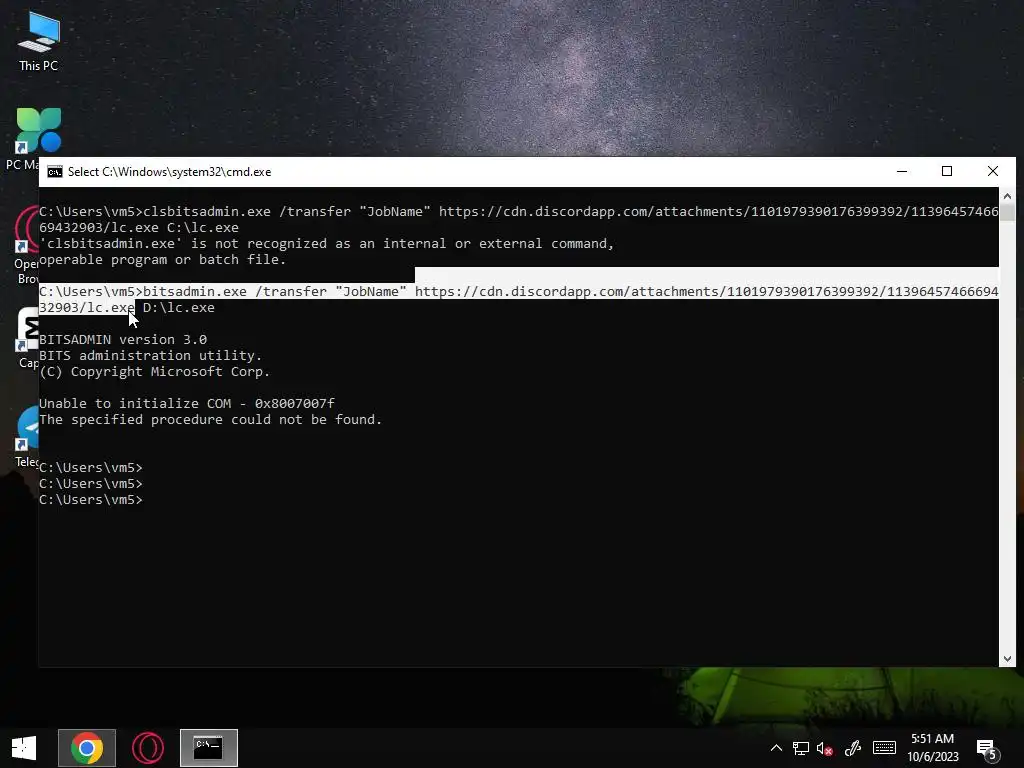Open the clock showing 5:51 AM
Viewport: 1024px width, 768px height.
tap(933, 748)
